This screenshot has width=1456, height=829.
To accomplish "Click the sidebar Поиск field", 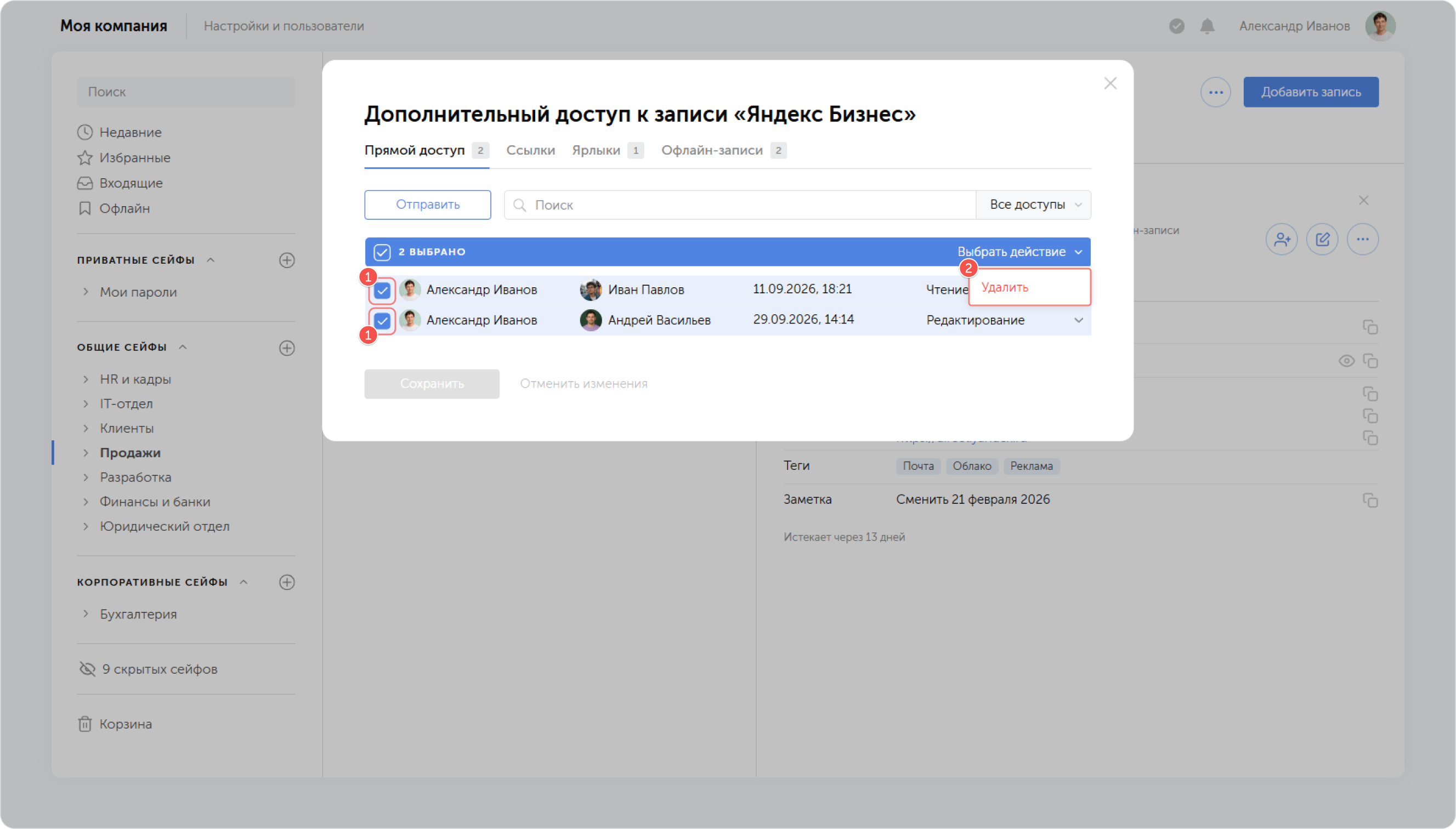I will coord(185,92).
